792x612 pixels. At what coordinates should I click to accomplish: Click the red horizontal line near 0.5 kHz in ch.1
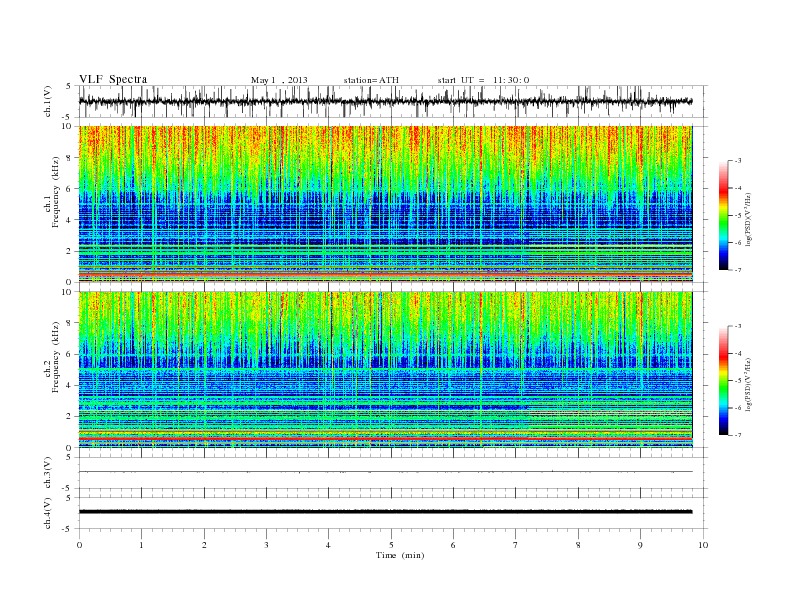click(385, 275)
